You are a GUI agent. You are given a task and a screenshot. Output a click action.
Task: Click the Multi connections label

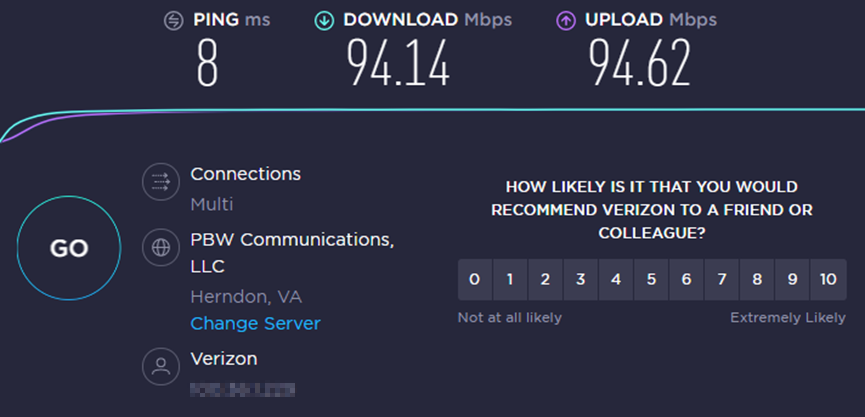212,204
